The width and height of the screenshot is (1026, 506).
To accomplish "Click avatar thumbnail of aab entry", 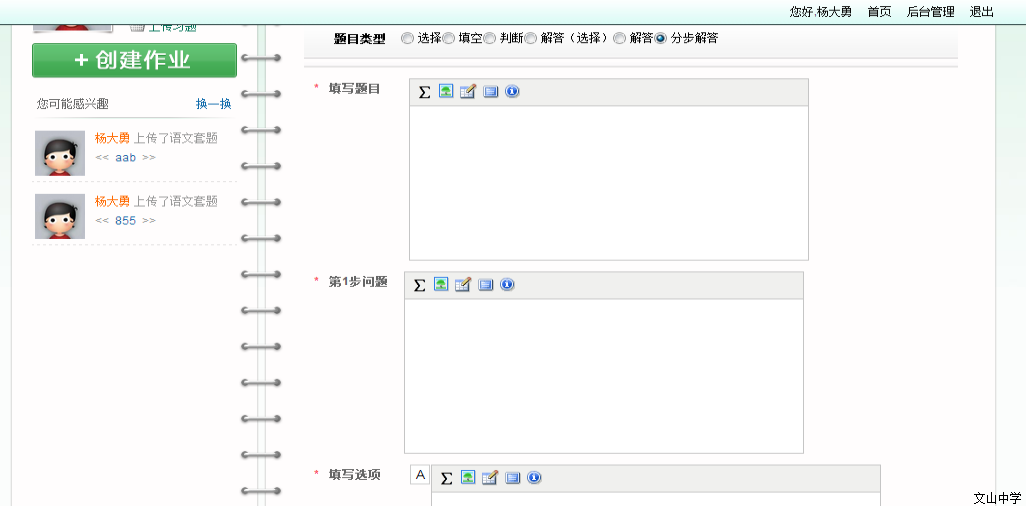I will 60,153.
